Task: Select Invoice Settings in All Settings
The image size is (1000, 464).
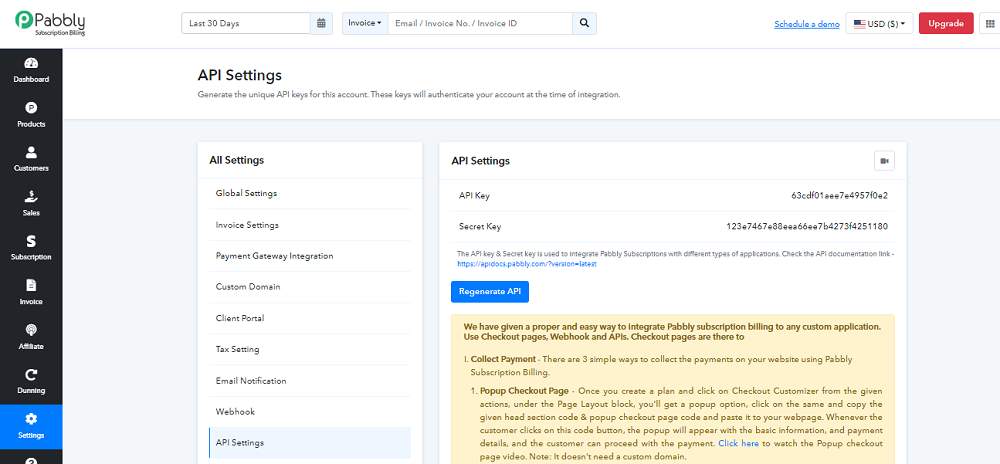Action: point(310,225)
